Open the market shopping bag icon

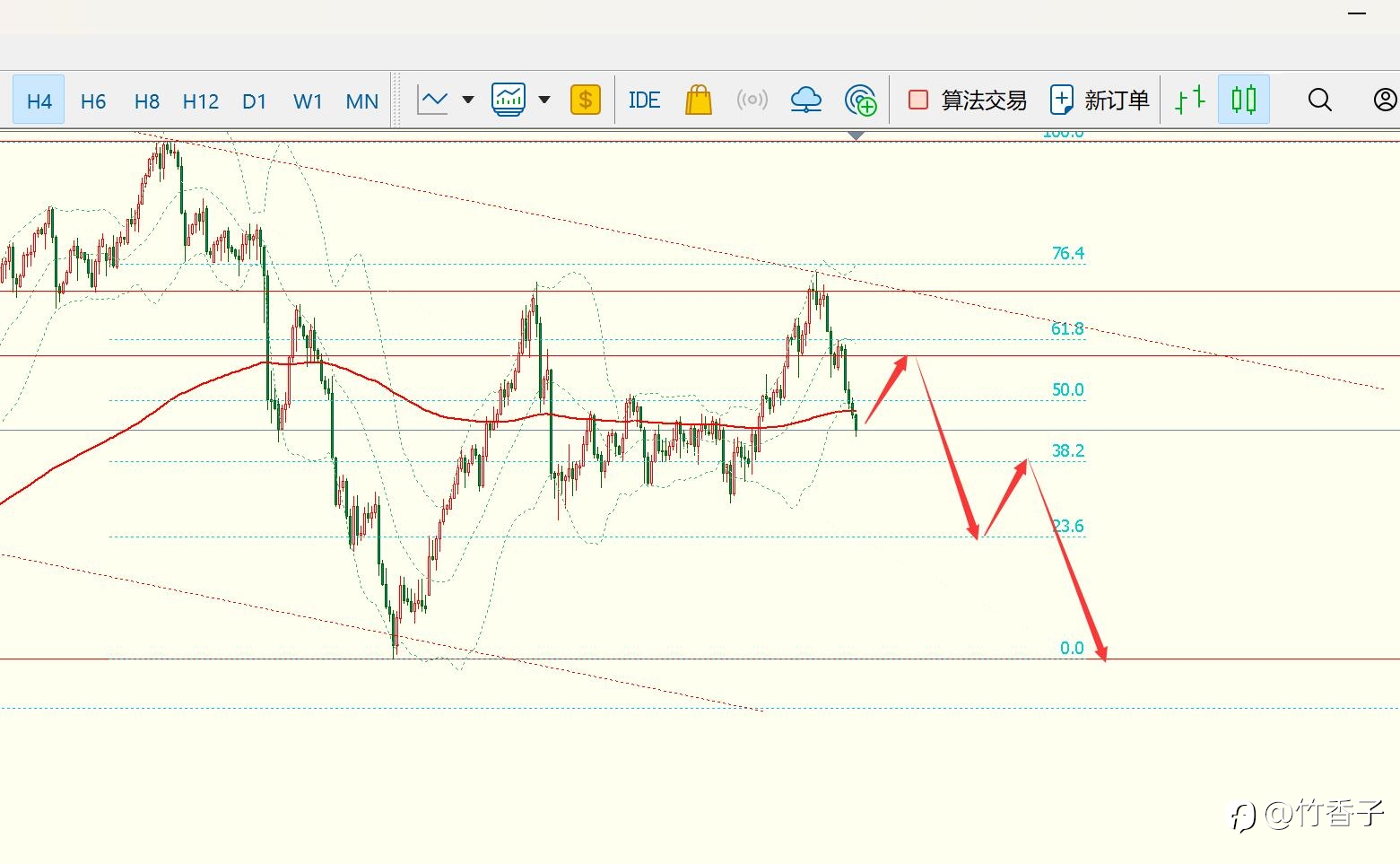(698, 100)
